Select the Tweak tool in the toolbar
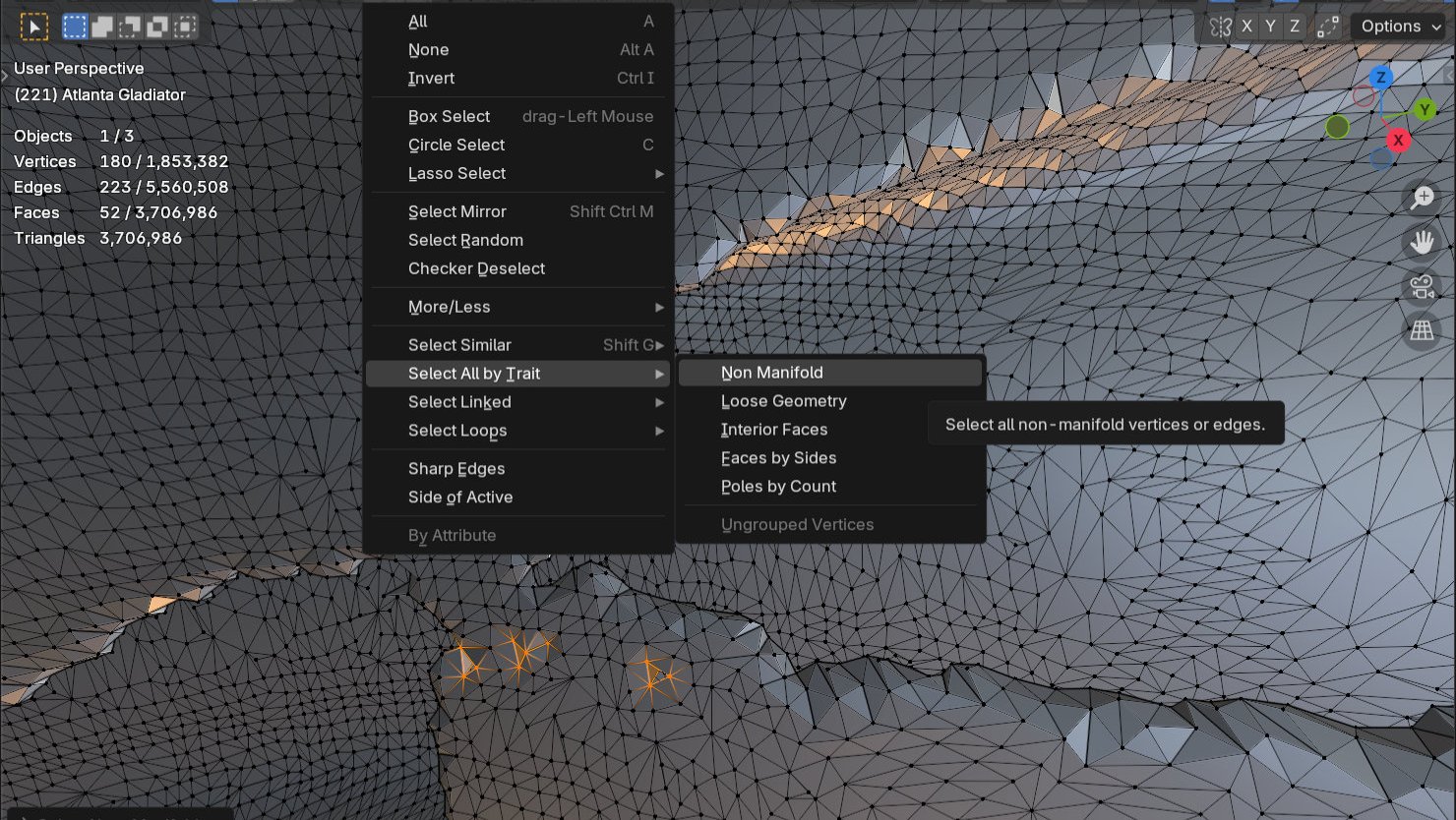Viewport: 1456px width, 820px height. tap(34, 27)
